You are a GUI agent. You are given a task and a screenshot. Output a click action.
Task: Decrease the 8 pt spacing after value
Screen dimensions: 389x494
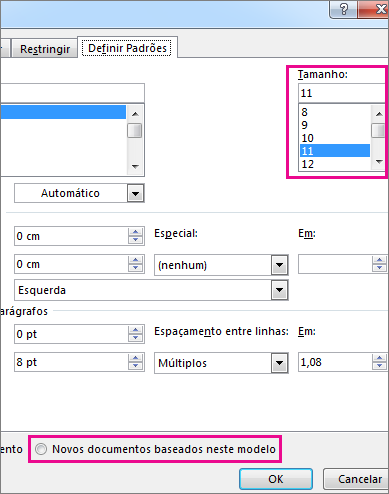pyautogui.click(x=135, y=366)
